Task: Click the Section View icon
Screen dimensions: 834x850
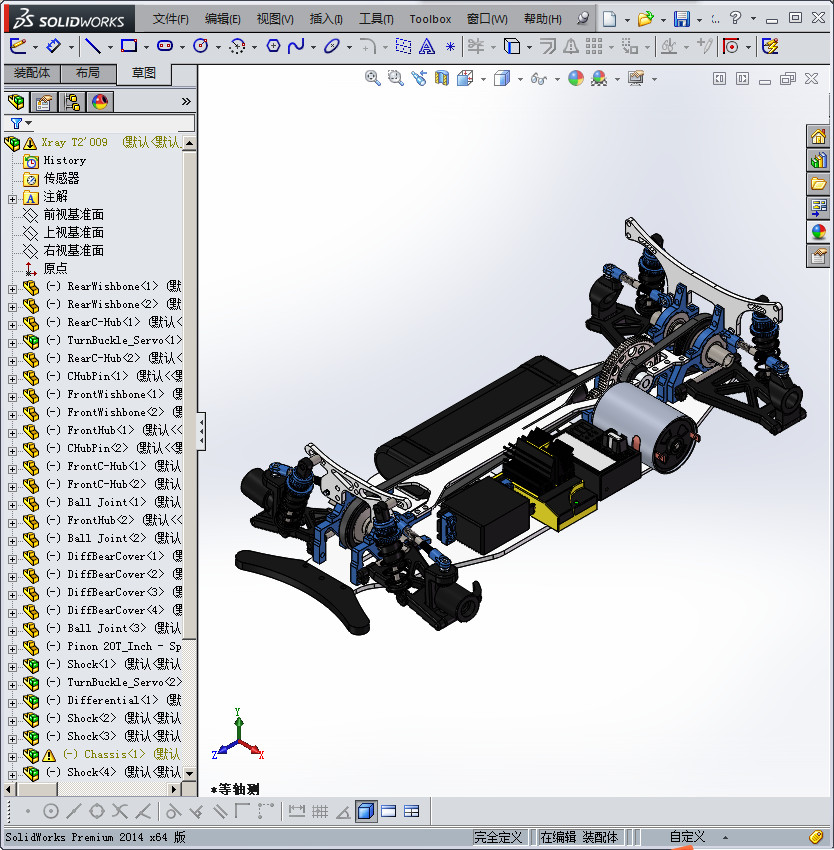Action: [442, 79]
